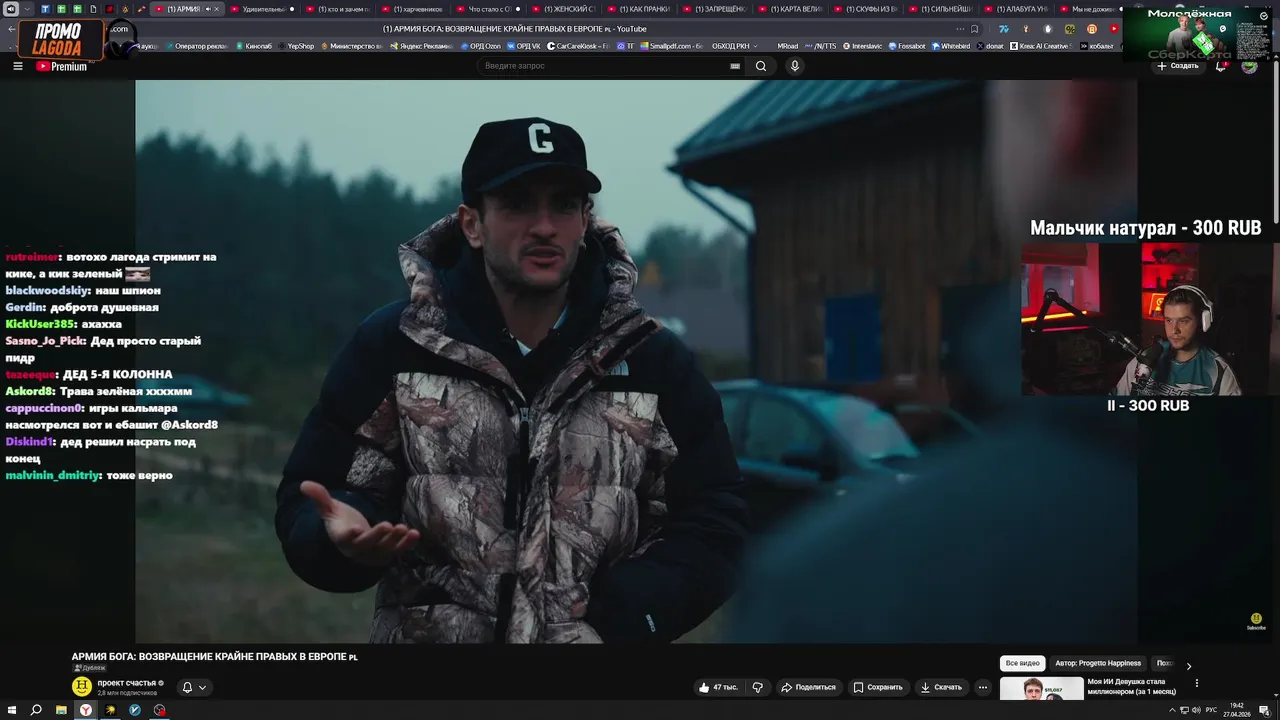Open CarCareKiosk bookmark

[x=579, y=46]
